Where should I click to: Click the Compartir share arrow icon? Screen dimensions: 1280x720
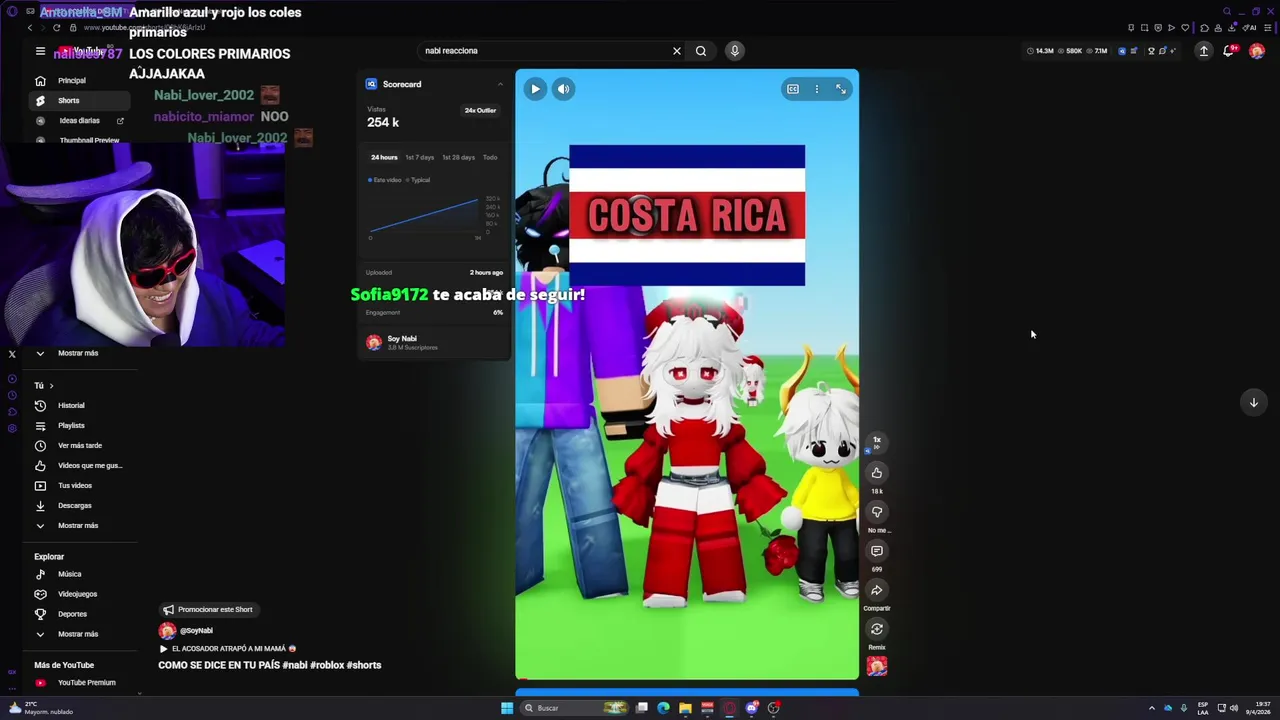pyautogui.click(x=877, y=590)
